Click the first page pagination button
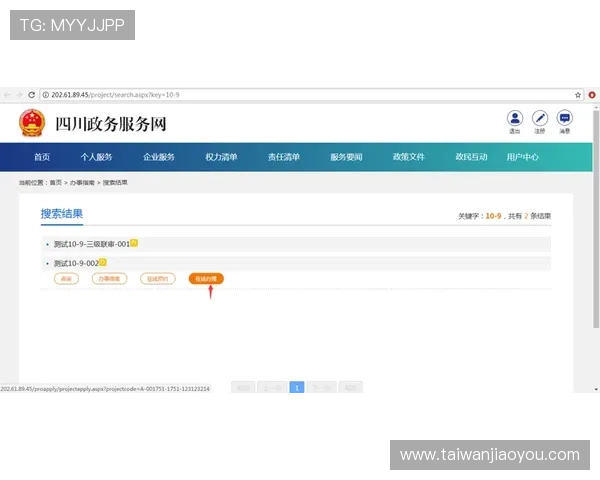 243,387
